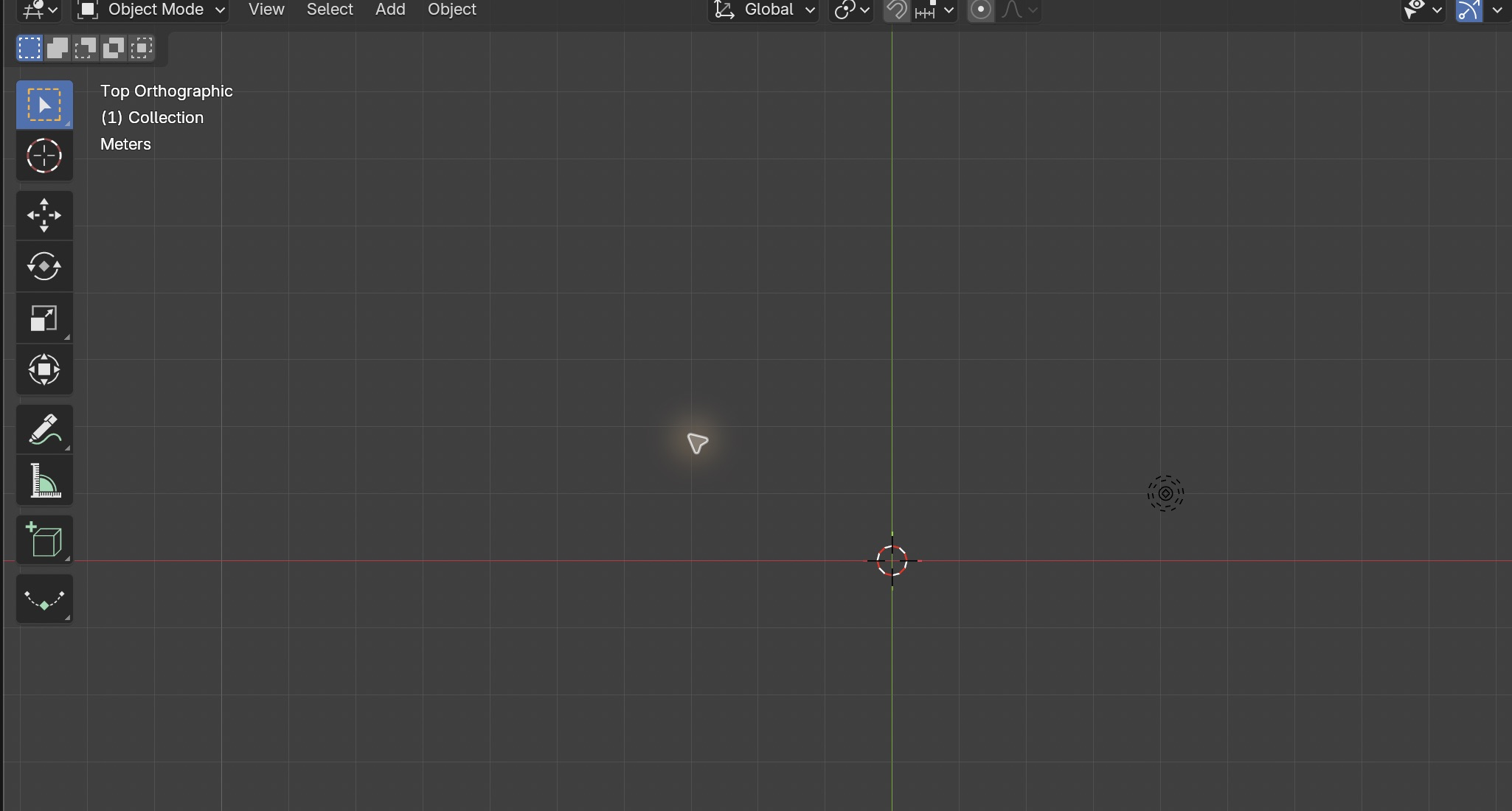Select the Add Cube tool
Image resolution: width=1512 pixels, height=811 pixels.
44,540
